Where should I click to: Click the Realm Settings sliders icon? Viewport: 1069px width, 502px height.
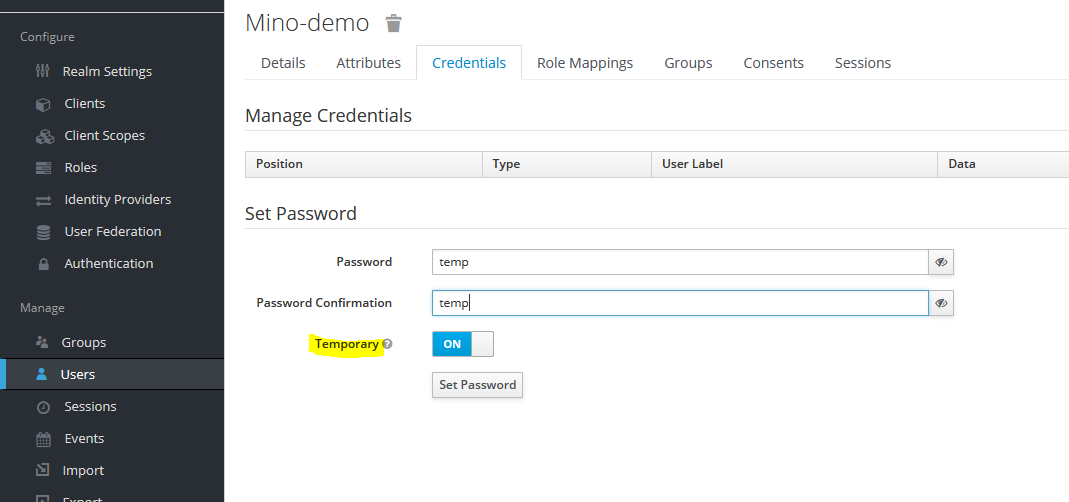[42, 71]
